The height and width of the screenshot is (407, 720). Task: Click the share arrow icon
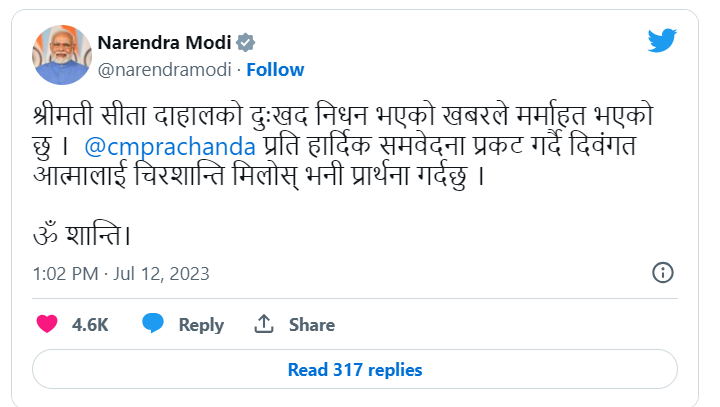pyautogui.click(x=264, y=324)
